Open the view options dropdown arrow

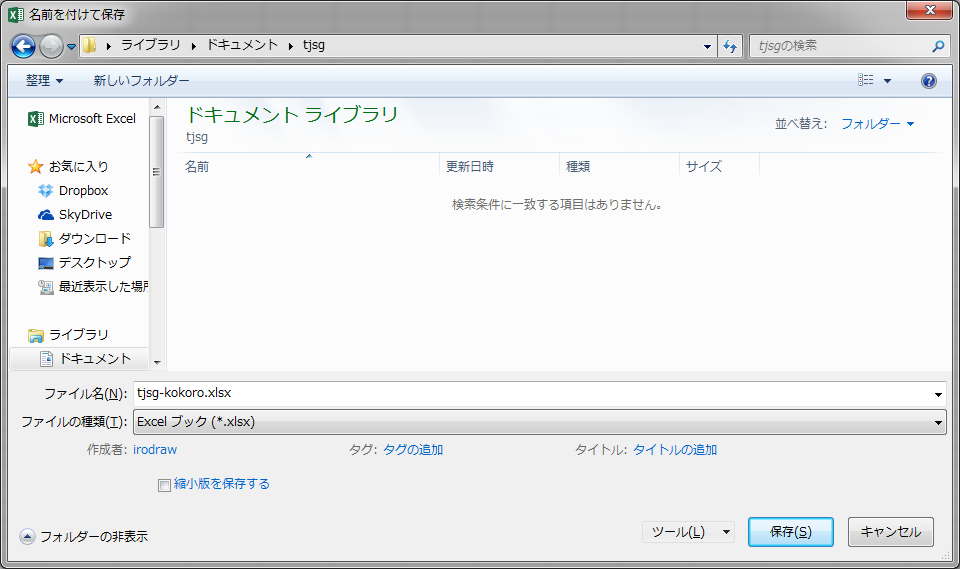[887, 81]
